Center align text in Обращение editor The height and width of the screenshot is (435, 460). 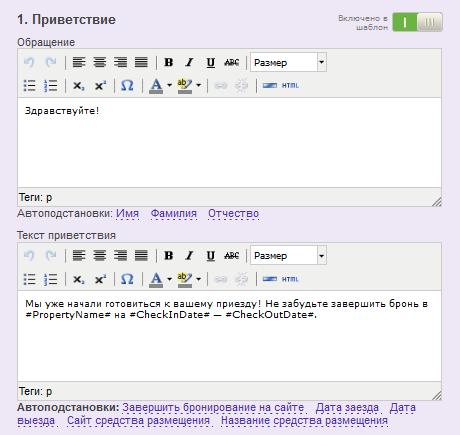pyautogui.click(x=100, y=62)
